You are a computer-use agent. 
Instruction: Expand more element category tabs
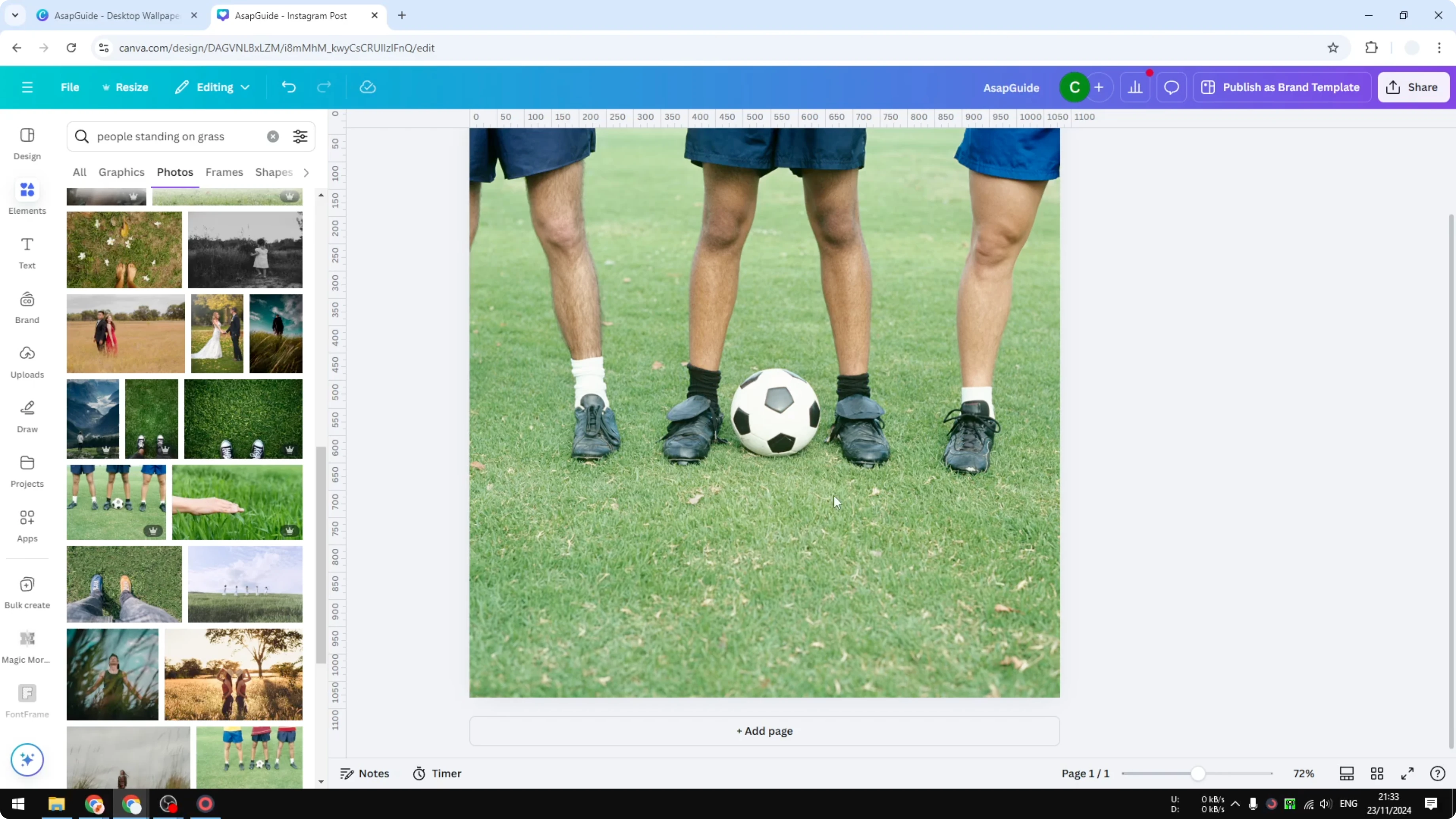pyautogui.click(x=306, y=173)
